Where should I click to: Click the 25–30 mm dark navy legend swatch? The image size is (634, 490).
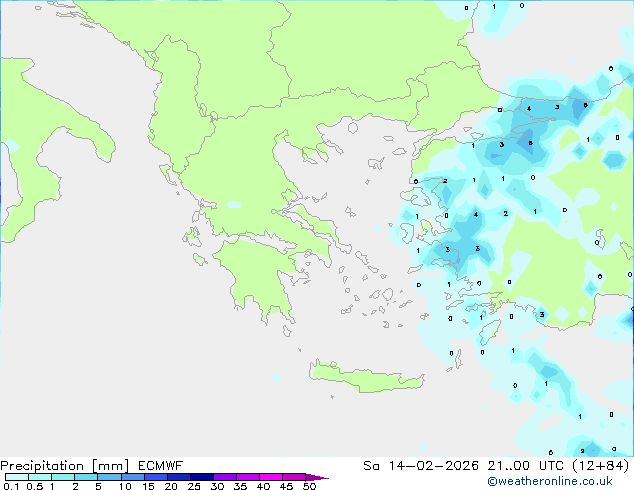point(201,477)
